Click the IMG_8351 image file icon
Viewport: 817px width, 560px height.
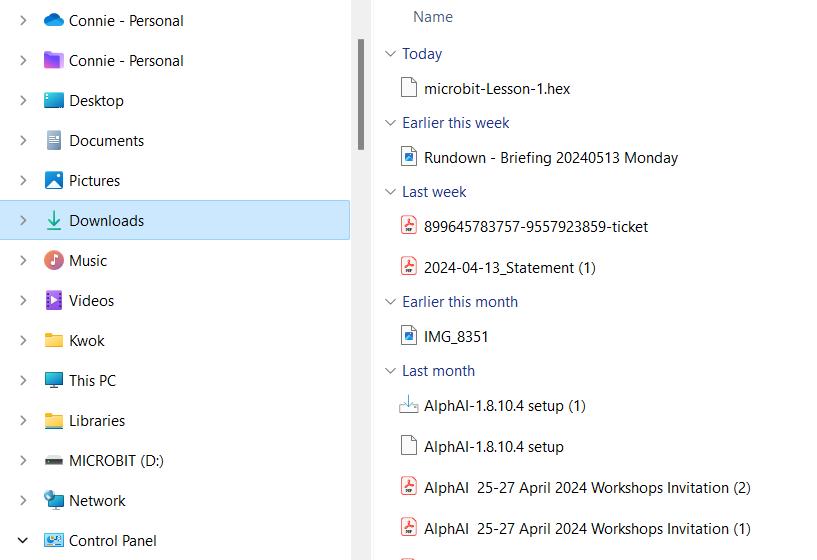coord(408,336)
